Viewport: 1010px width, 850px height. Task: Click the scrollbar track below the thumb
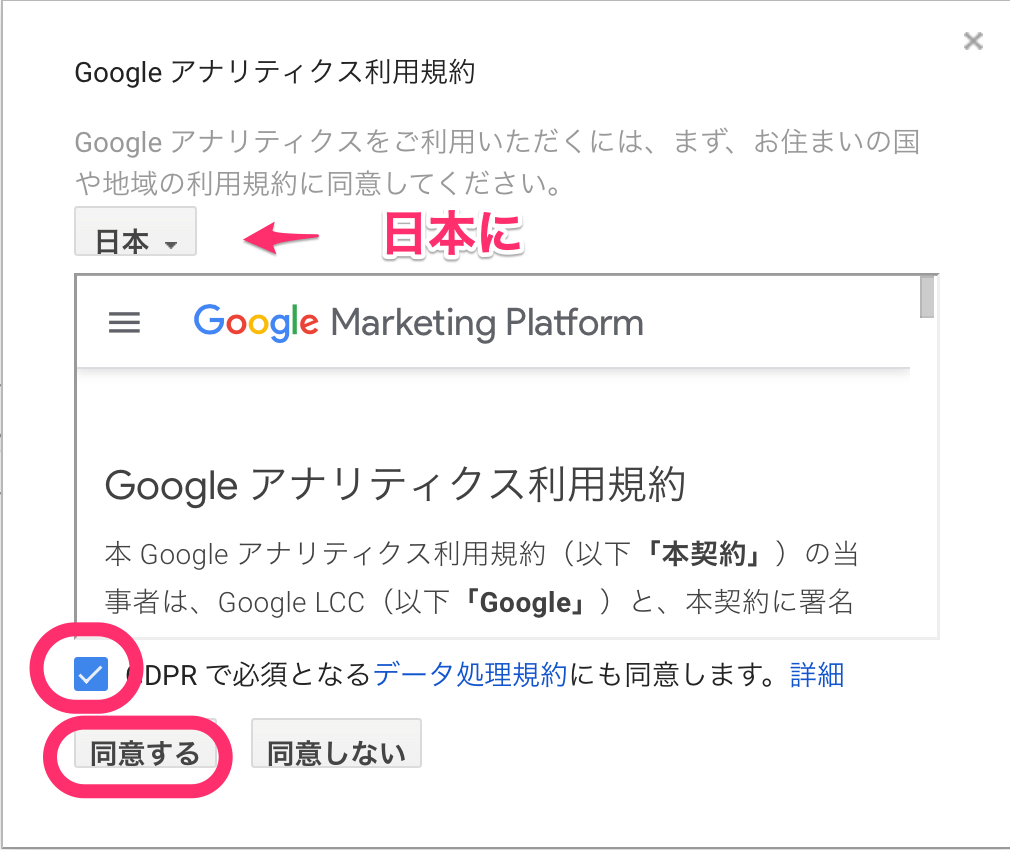[927, 480]
